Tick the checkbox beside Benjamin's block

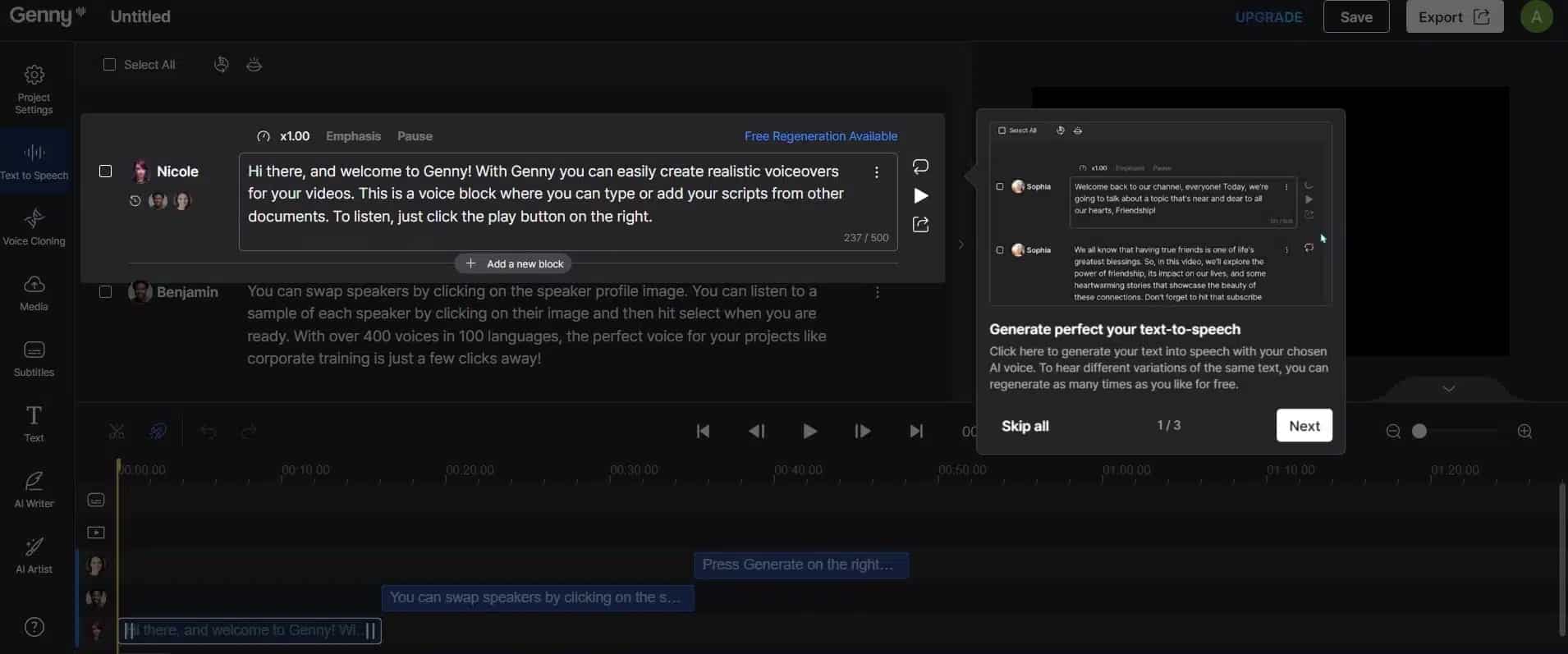coord(105,291)
